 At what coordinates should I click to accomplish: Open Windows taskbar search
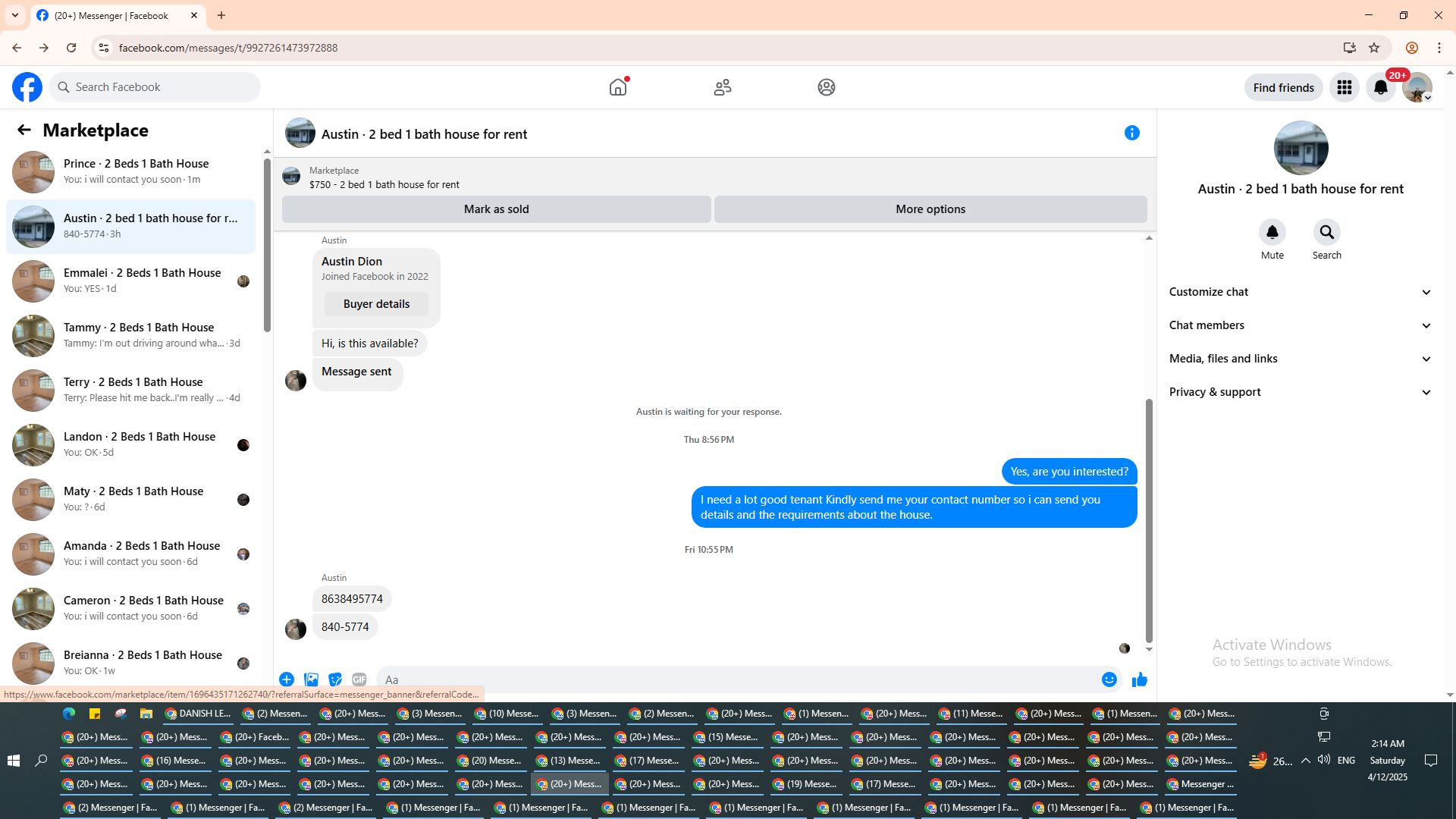pos(42,761)
